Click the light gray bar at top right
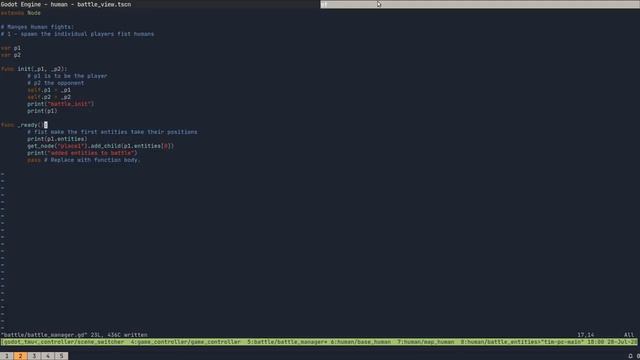 [x=480, y=4]
